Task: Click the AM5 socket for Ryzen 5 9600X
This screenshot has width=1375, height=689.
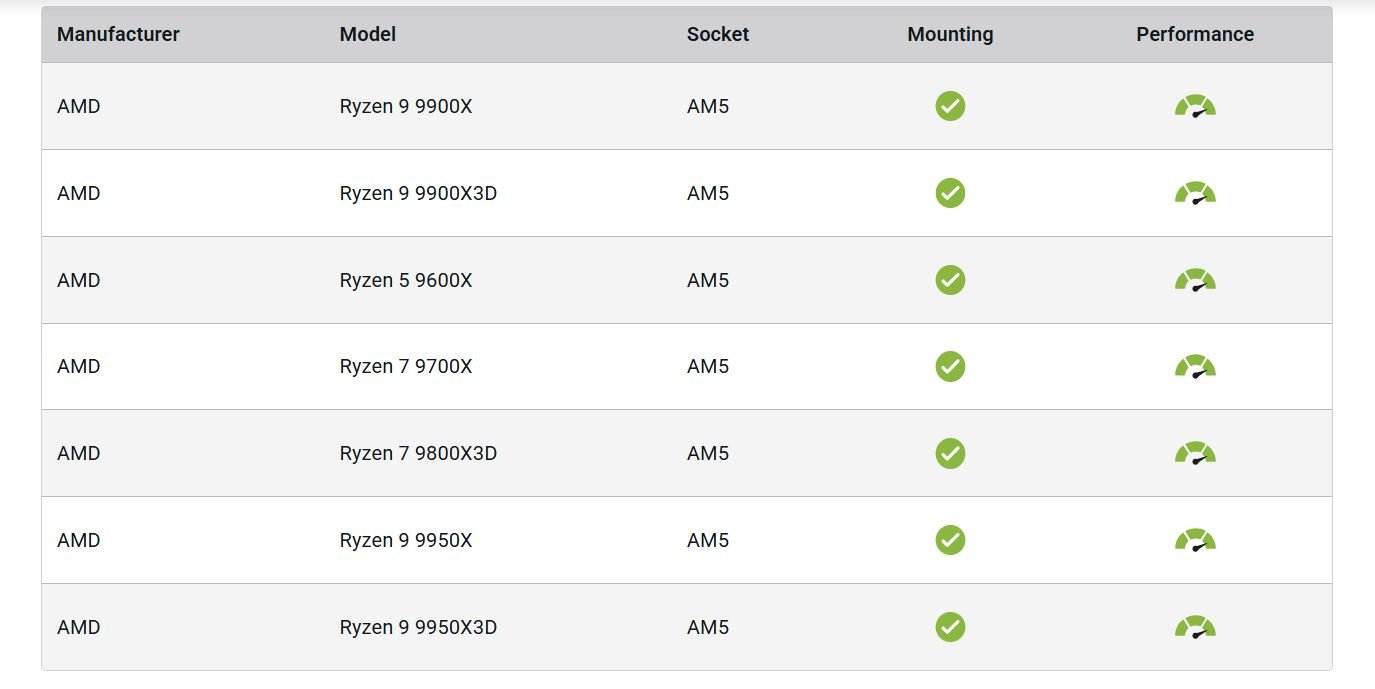Action: (x=708, y=280)
